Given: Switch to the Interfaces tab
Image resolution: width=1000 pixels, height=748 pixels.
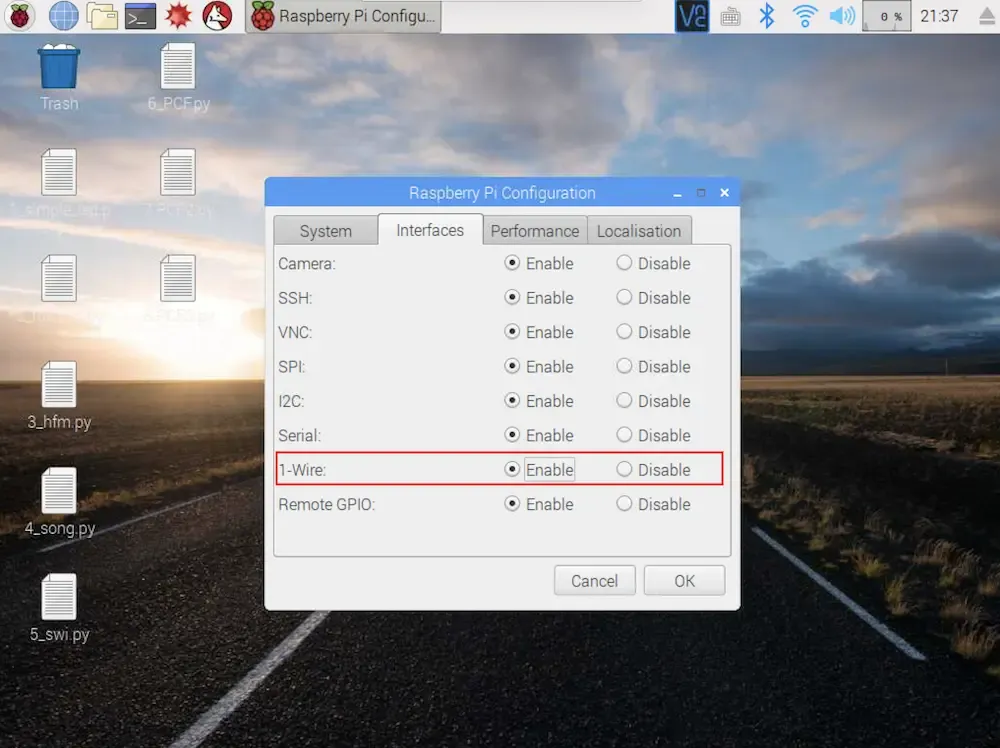Looking at the screenshot, I should point(430,230).
